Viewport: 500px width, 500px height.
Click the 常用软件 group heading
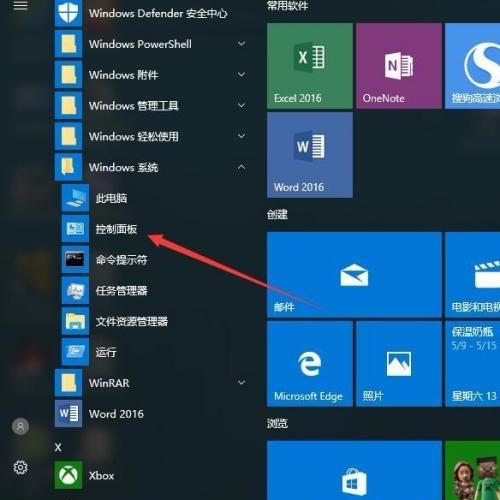pos(287,6)
